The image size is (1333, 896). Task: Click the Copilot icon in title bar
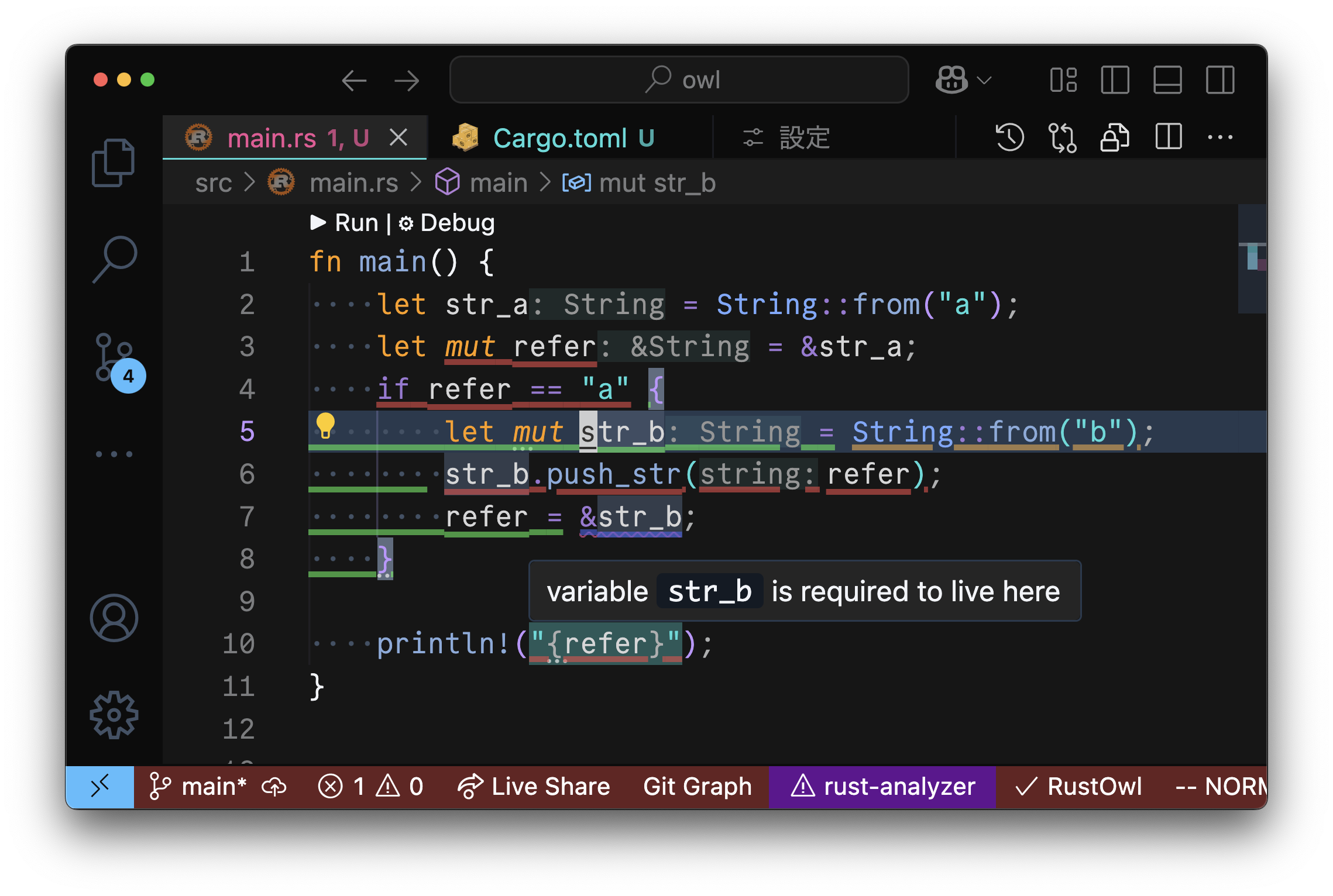pyautogui.click(x=951, y=80)
